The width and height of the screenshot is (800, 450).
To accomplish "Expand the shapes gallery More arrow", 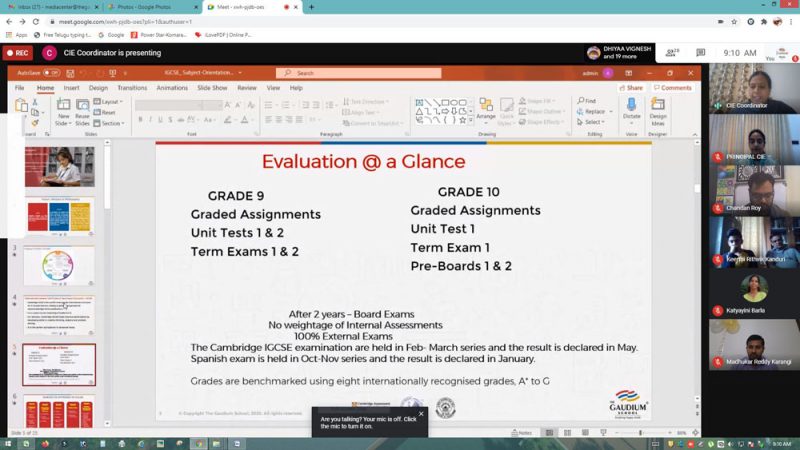I will [471, 120].
